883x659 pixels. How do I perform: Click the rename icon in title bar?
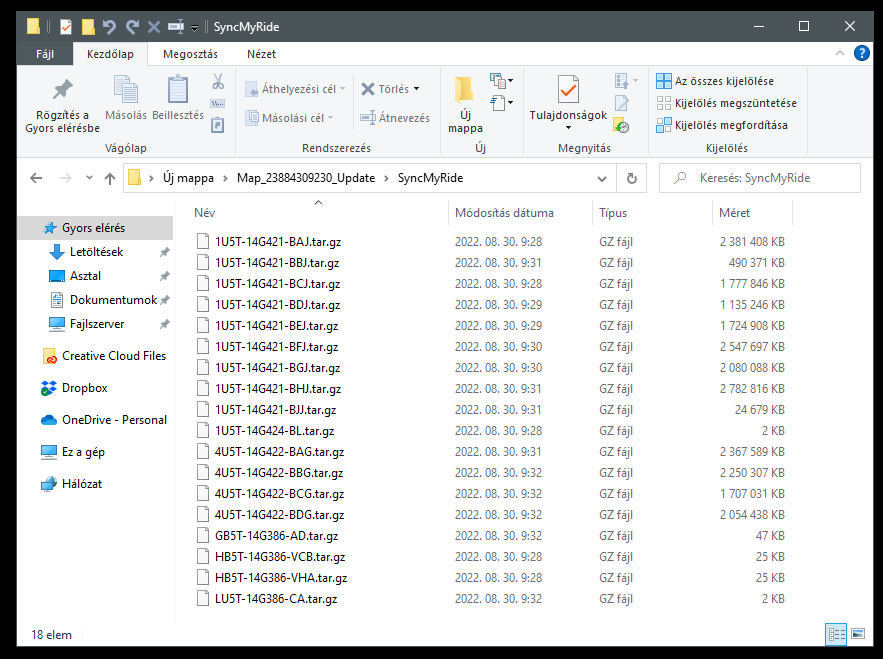click(x=176, y=26)
